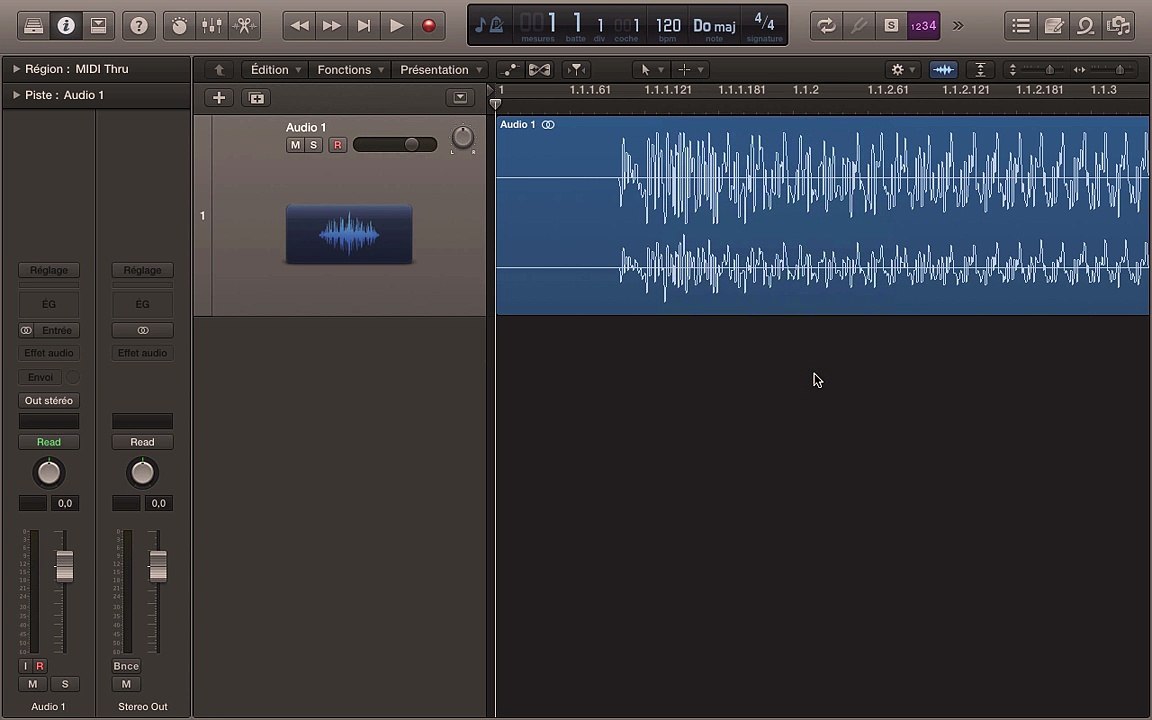The width and height of the screenshot is (1152, 720).
Task: Click green Read automation on Audio 1
Action: 48,442
